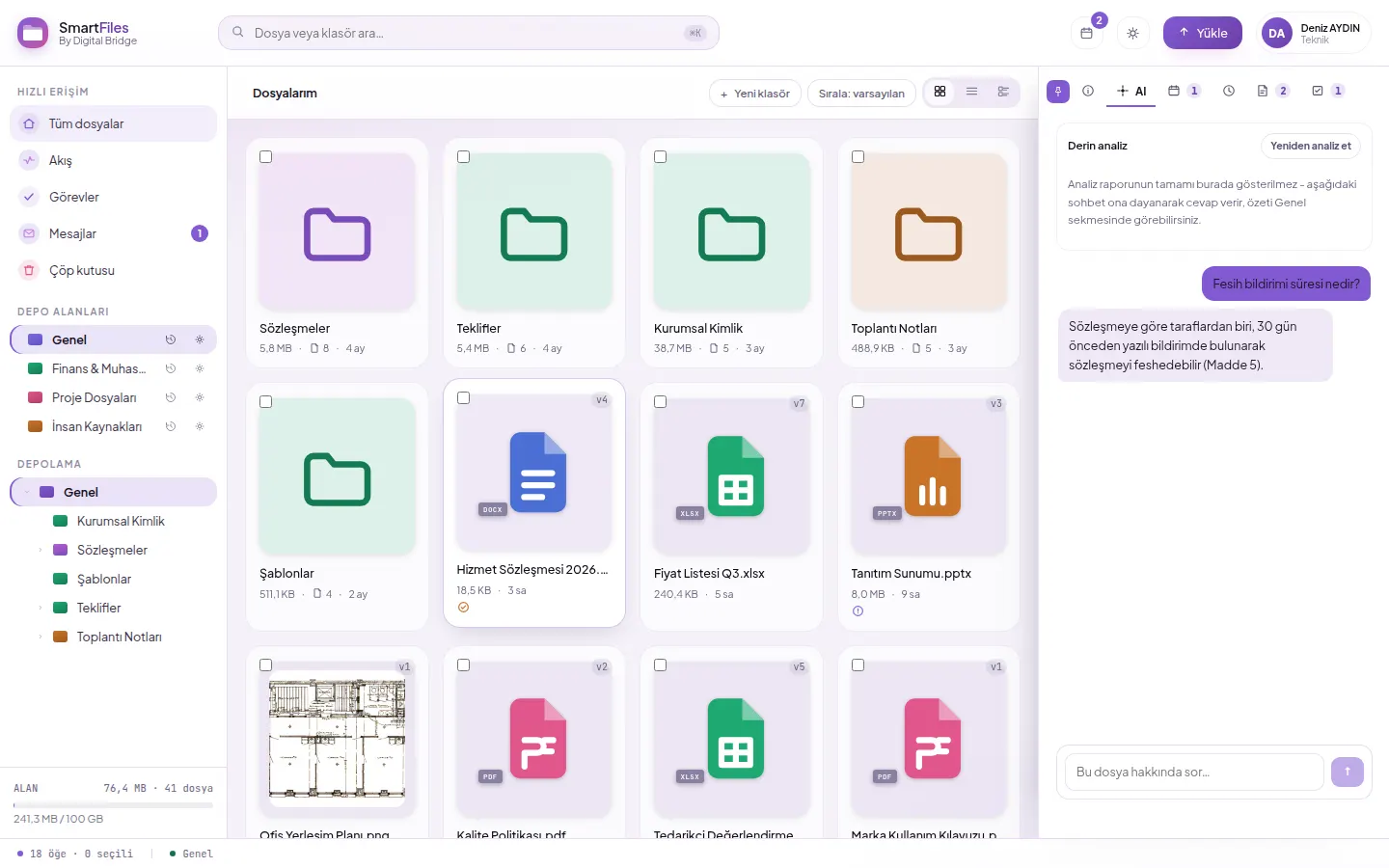Screen dimensions: 1389x868
Task: Switch to grid view
Action: pos(940,92)
